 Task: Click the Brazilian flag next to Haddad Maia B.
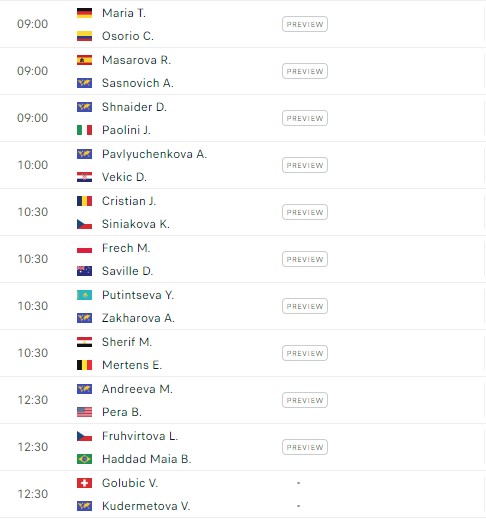tap(84, 459)
